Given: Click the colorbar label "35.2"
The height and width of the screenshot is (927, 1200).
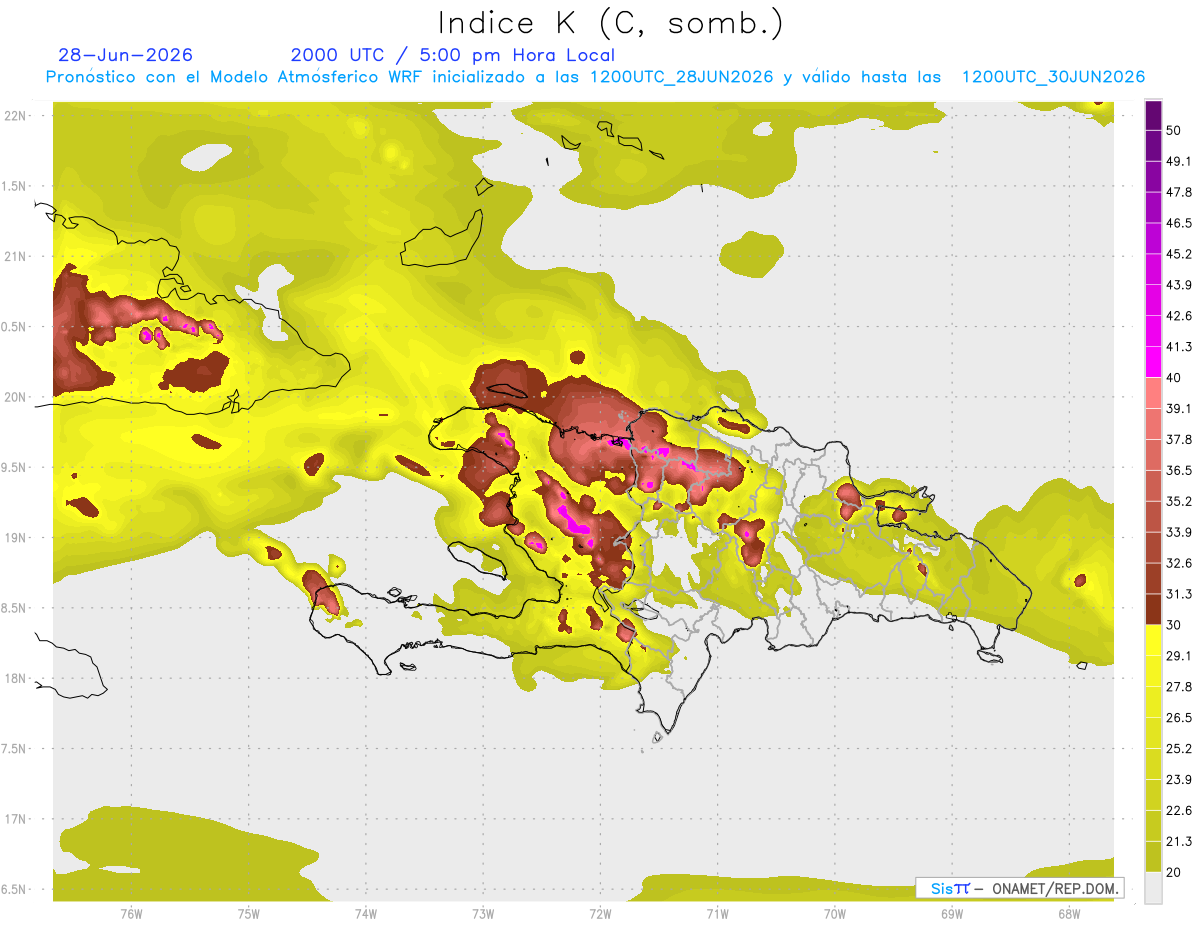Looking at the screenshot, I should [x=1179, y=501].
